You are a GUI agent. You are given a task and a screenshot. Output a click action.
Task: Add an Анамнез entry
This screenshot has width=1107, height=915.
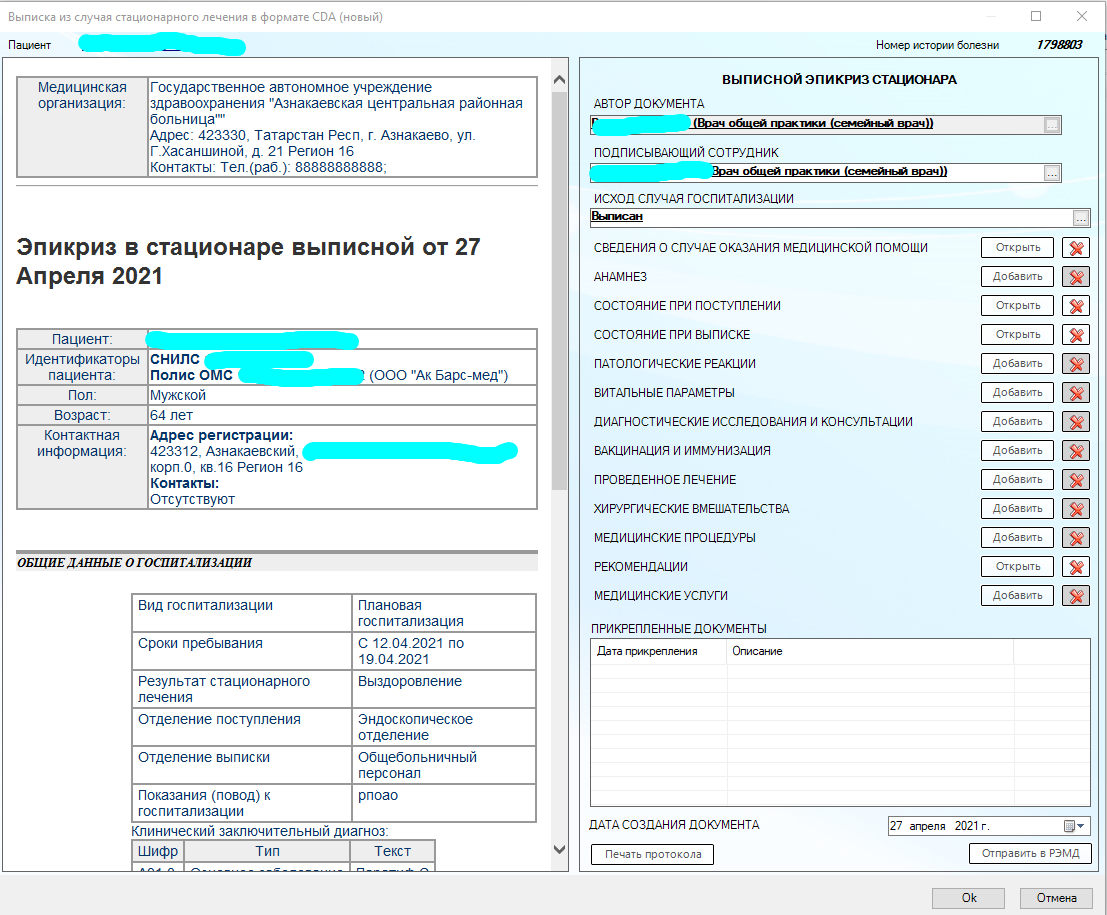(x=1017, y=277)
